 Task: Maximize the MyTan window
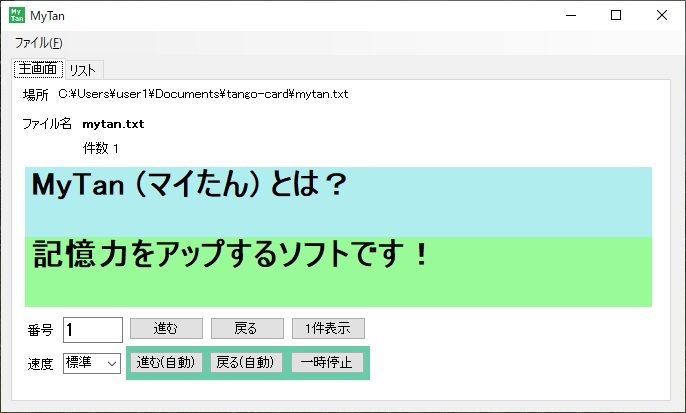(x=616, y=15)
